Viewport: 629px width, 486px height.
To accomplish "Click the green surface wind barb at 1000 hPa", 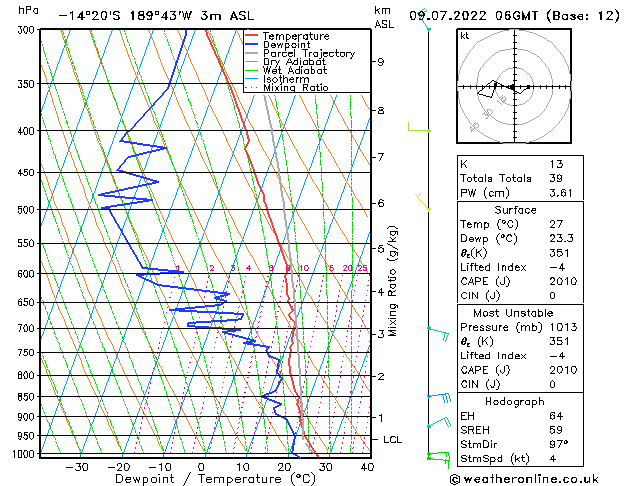I will tap(438, 458).
